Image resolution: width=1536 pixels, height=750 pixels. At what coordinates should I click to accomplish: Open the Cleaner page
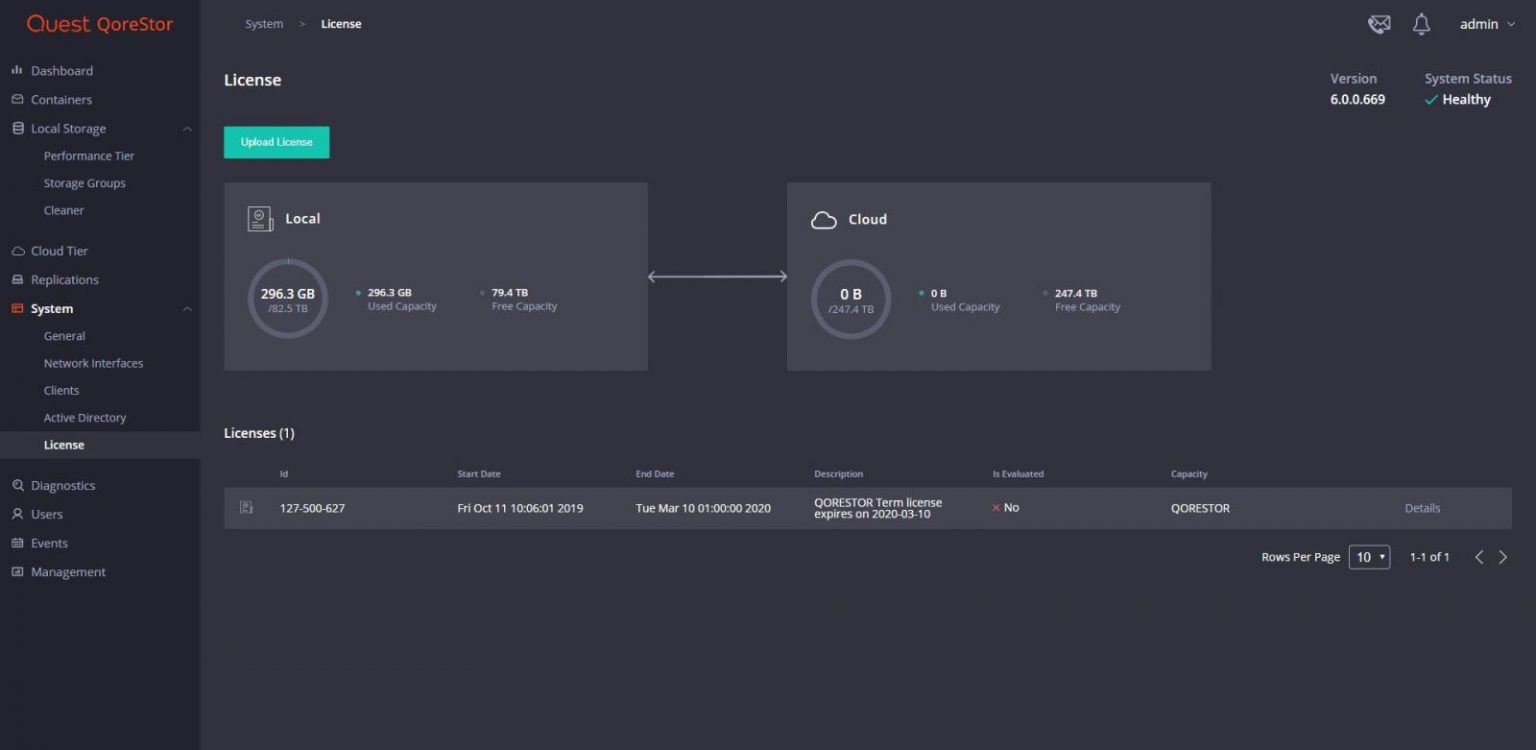(x=64, y=210)
